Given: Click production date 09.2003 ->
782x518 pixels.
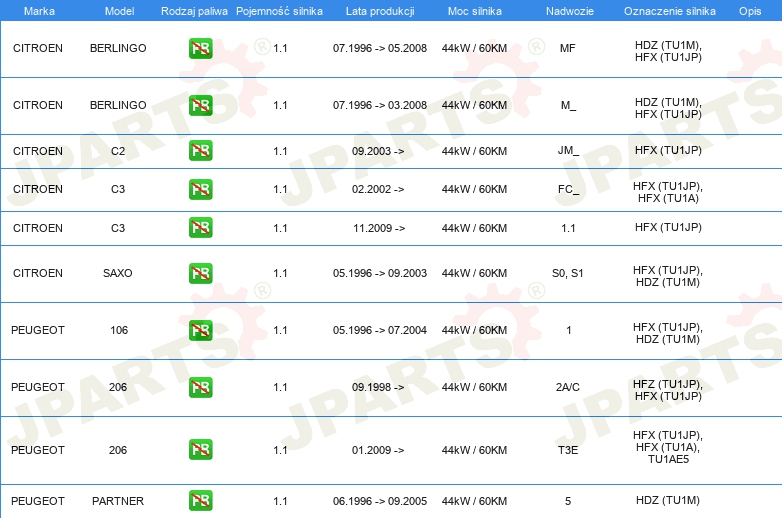Looking at the screenshot, I should (378, 151).
